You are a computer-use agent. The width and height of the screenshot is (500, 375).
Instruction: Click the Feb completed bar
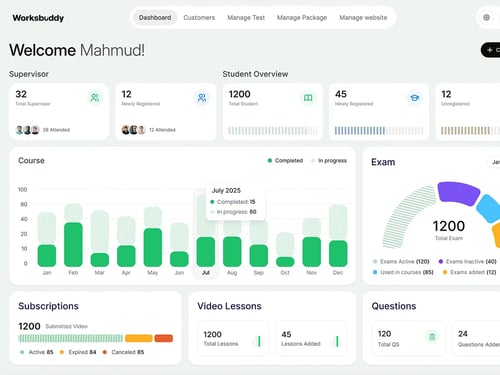73,244
